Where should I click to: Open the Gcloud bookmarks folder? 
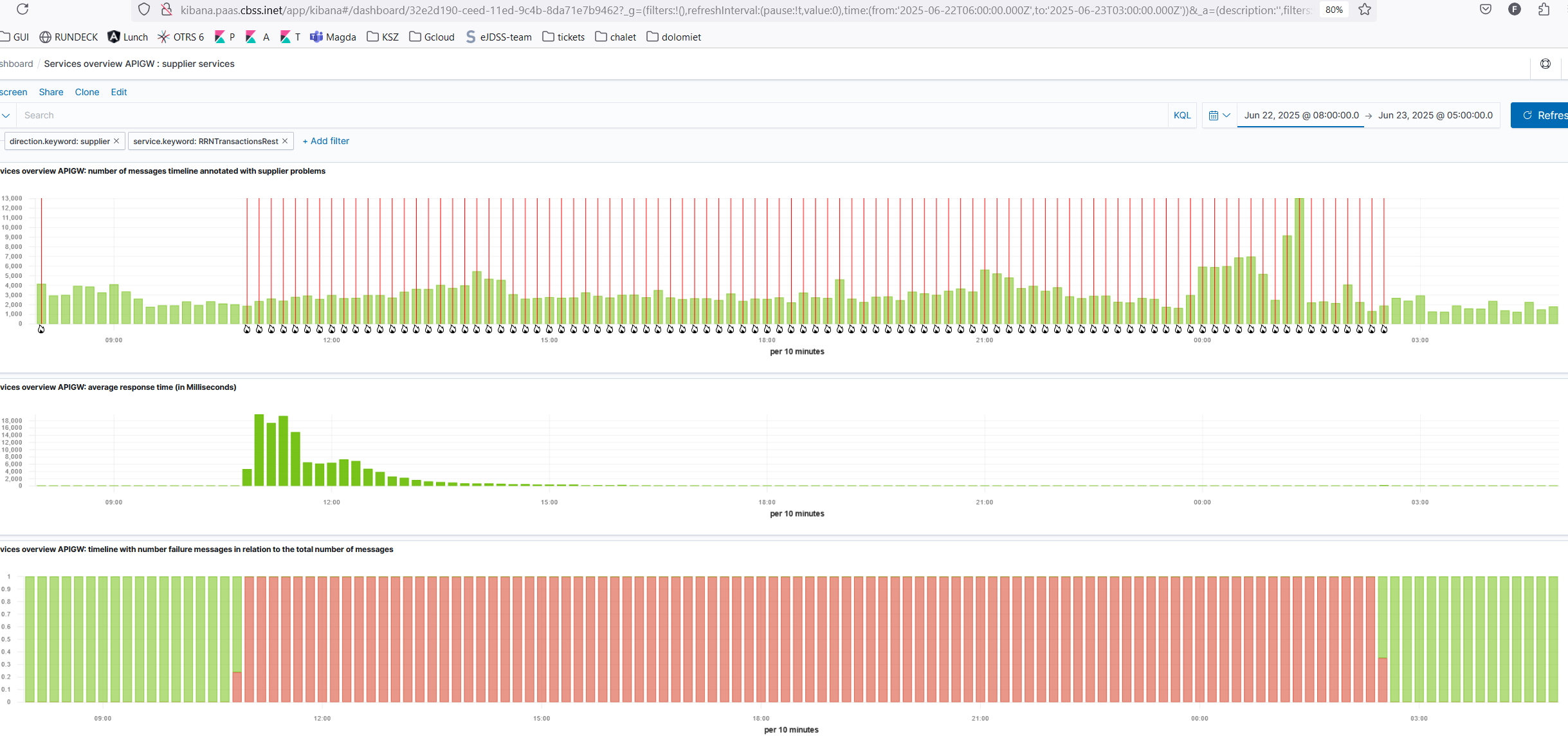432,37
